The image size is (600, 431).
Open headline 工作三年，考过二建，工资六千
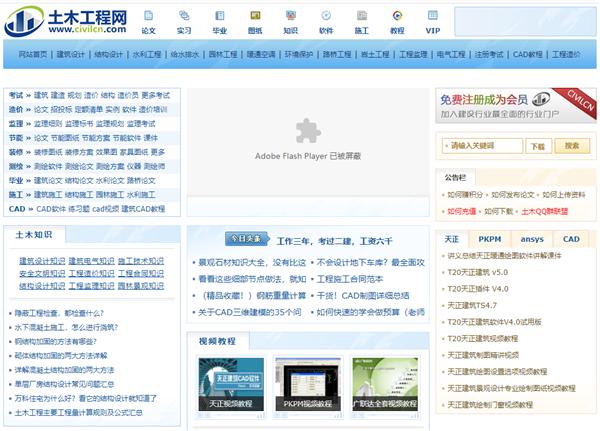click(334, 242)
